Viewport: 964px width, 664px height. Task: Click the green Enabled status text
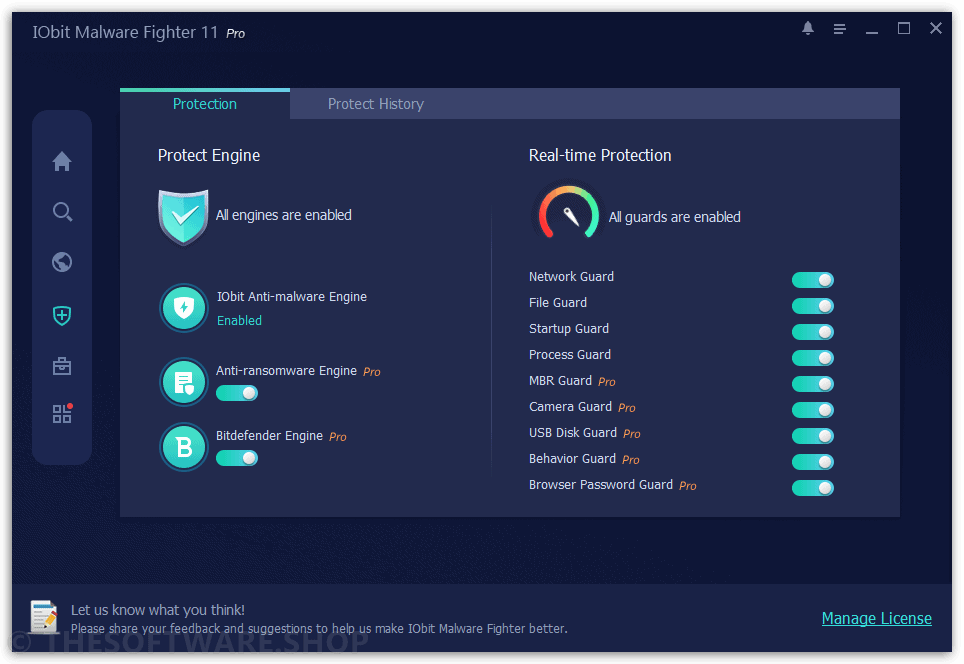[239, 320]
